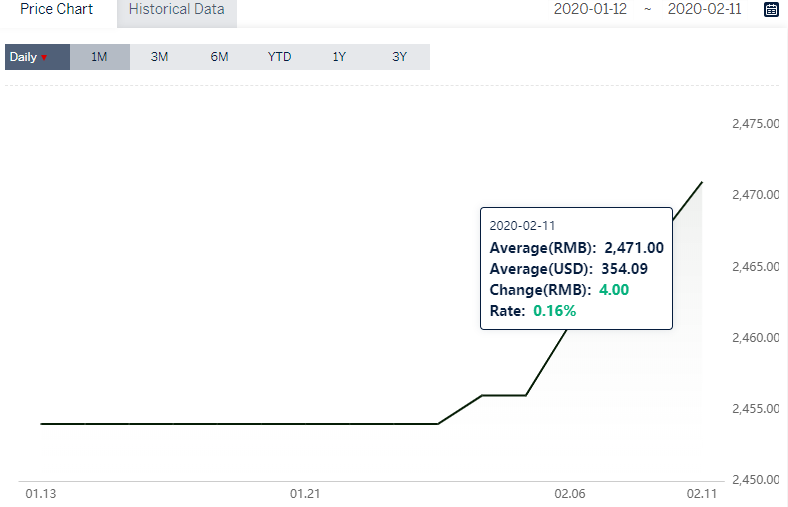Click the 2,470.00 y-axis label

click(x=755, y=194)
